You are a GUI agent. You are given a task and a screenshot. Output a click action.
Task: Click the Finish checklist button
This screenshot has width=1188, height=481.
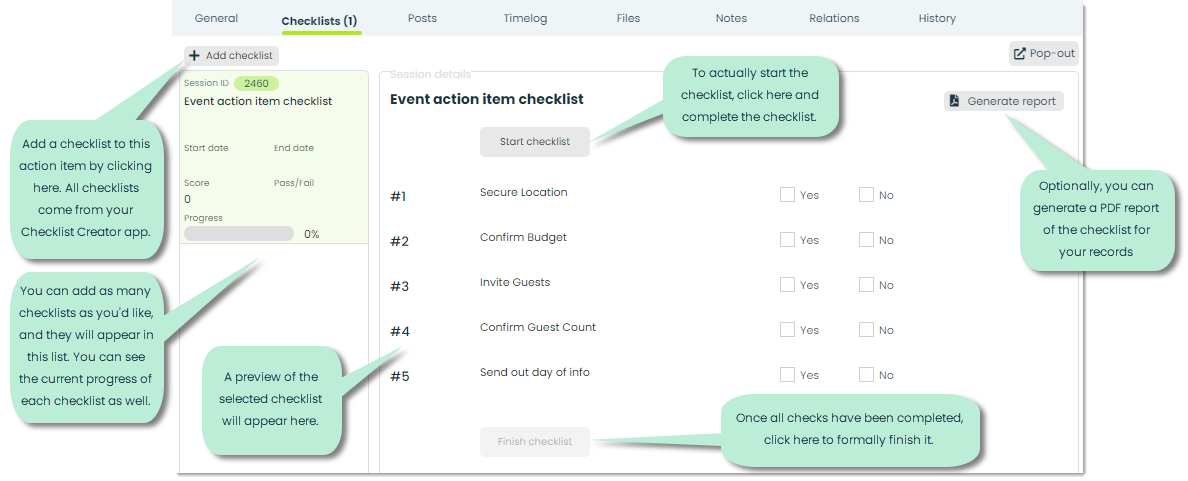(x=535, y=442)
